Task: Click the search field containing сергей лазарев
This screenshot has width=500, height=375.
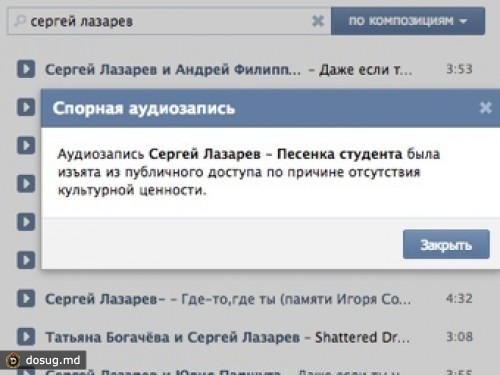Action: coord(169,21)
